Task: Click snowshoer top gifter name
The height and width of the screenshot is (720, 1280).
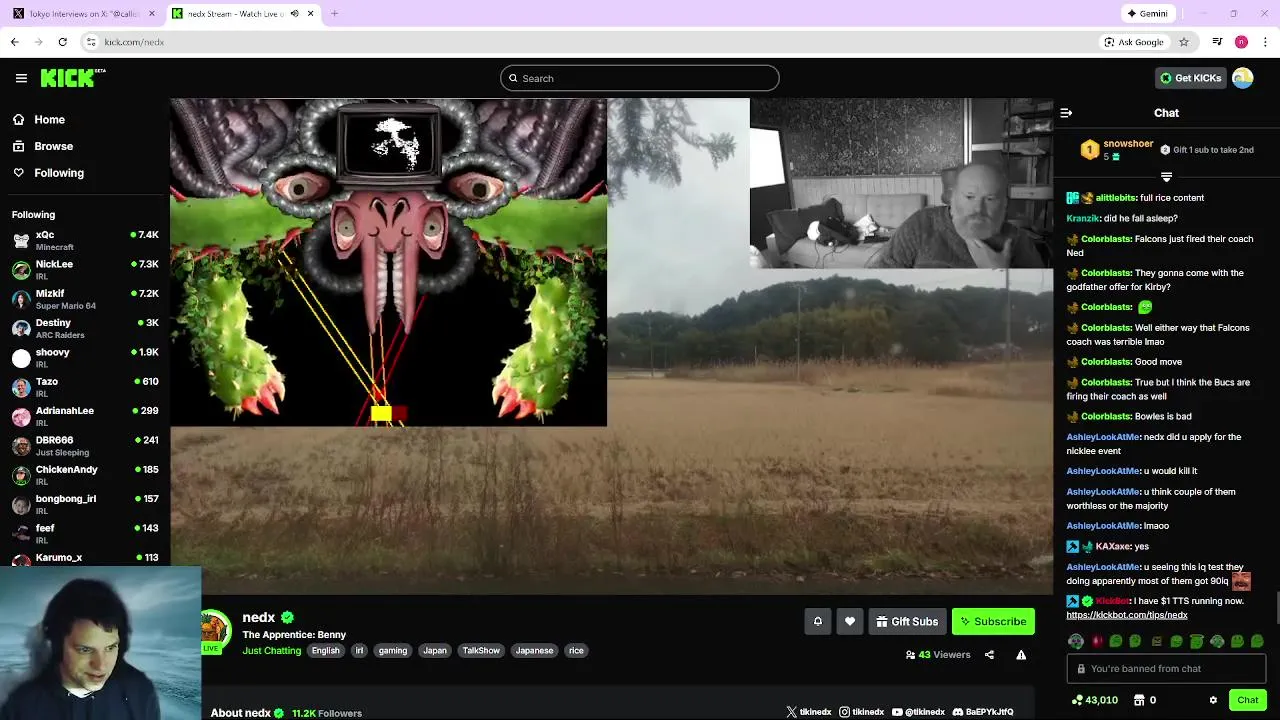Action: 1128,144
